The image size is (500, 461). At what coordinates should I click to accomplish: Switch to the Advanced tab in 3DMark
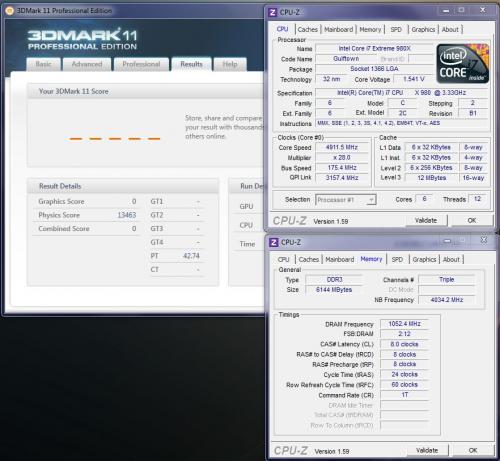[87, 64]
